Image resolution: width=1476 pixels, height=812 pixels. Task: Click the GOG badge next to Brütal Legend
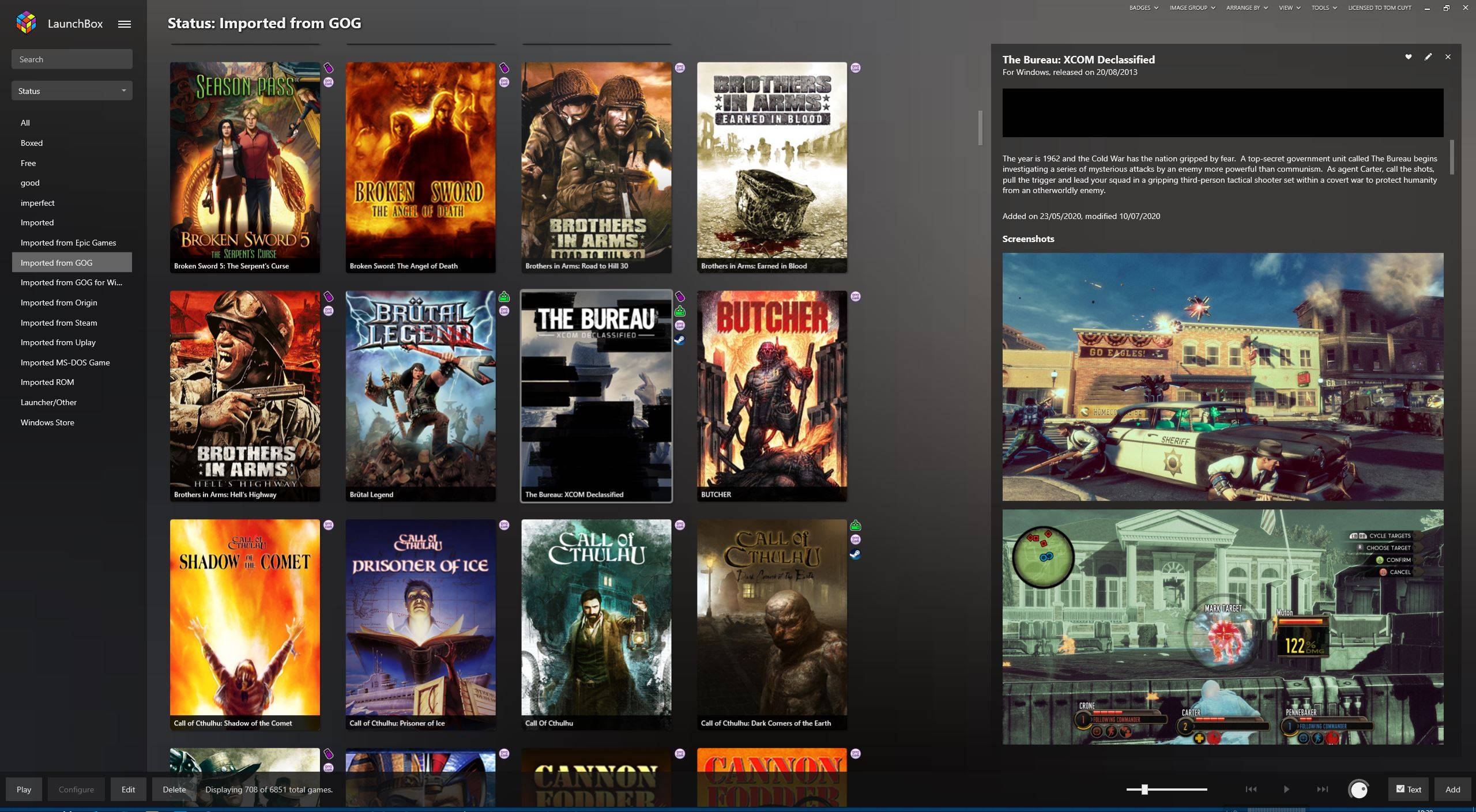[504, 311]
